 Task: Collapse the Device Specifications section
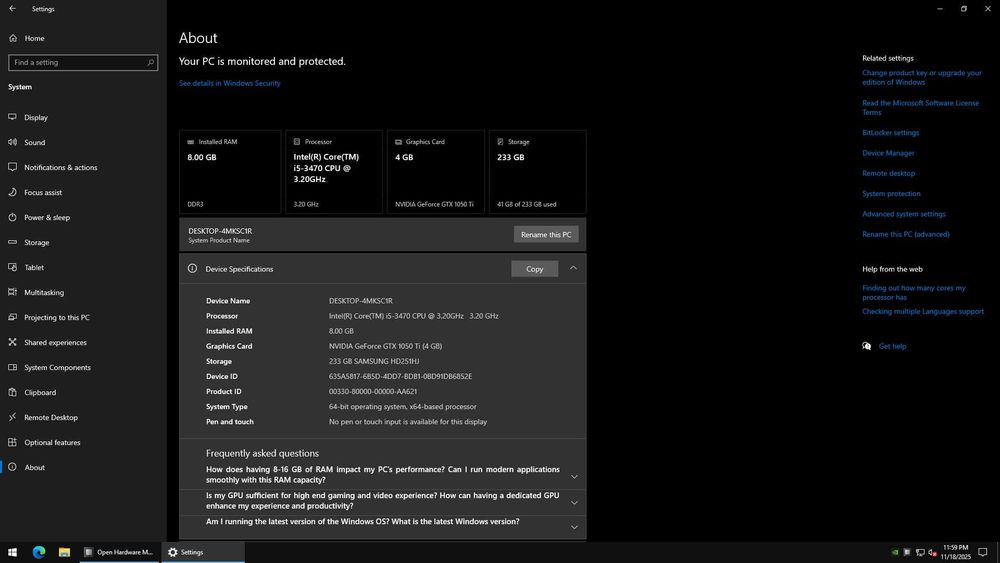[573, 268]
